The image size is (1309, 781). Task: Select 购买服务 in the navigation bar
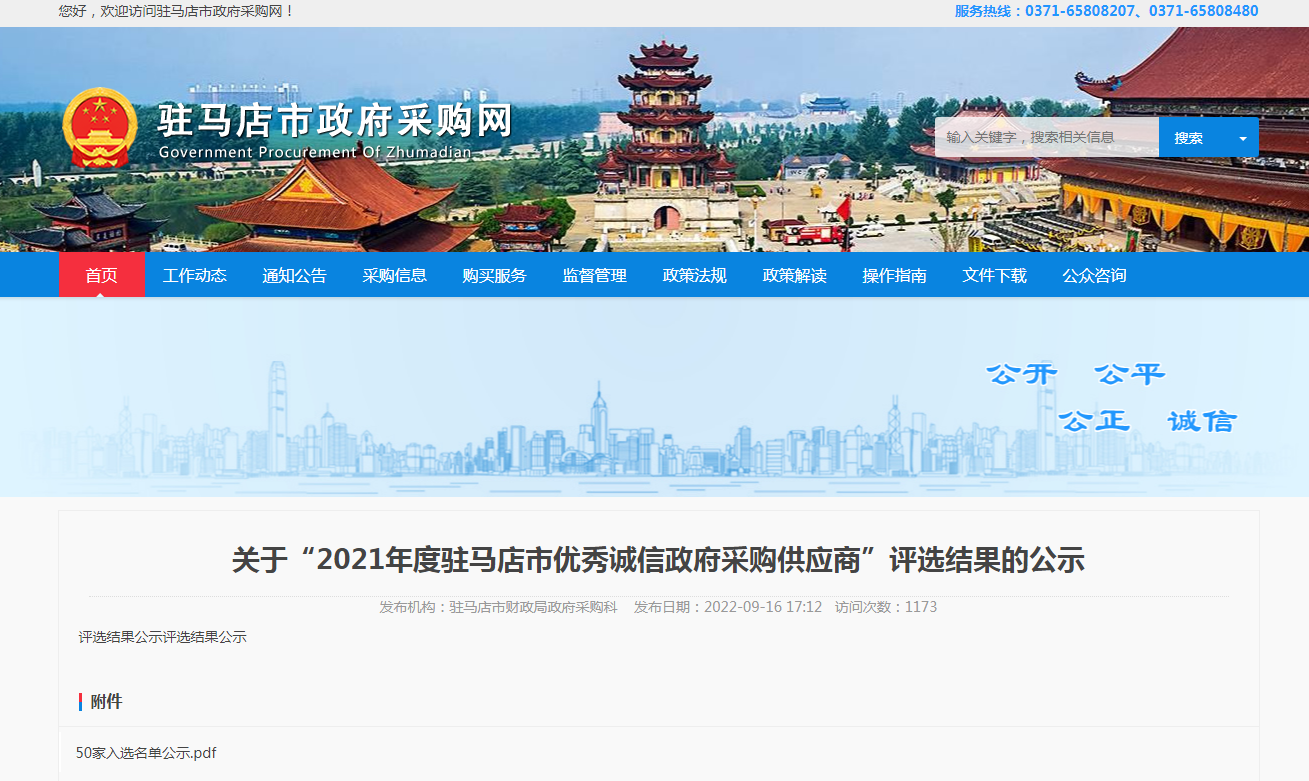pos(495,275)
